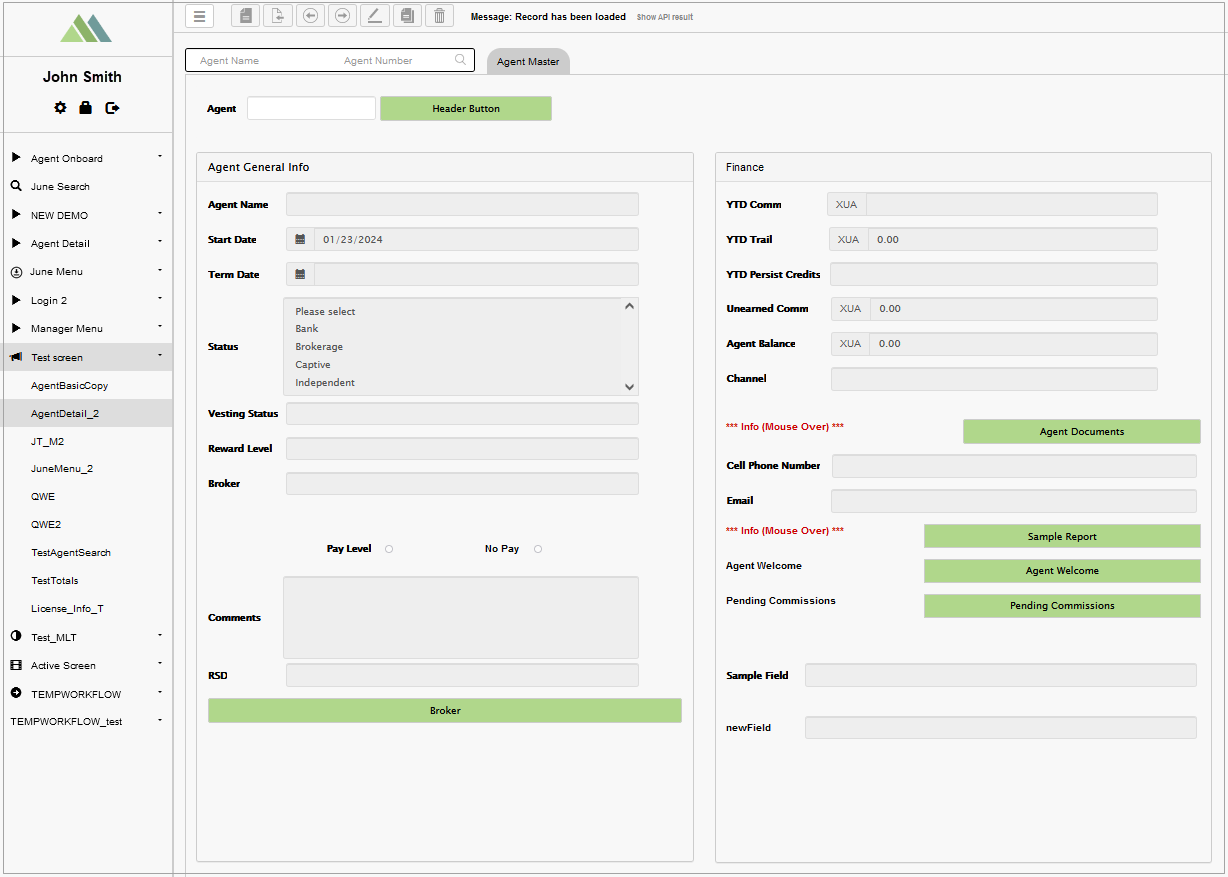This screenshot has height=877, width=1228.
Task: Open the Term Date calendar icon
Action: pyautogui.click(x=299, y=274)
